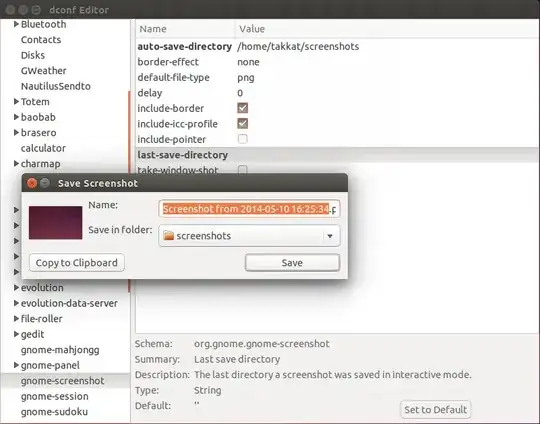Expand the evolution-data-server node
The image size is (540, 424).
pos(16,303)
